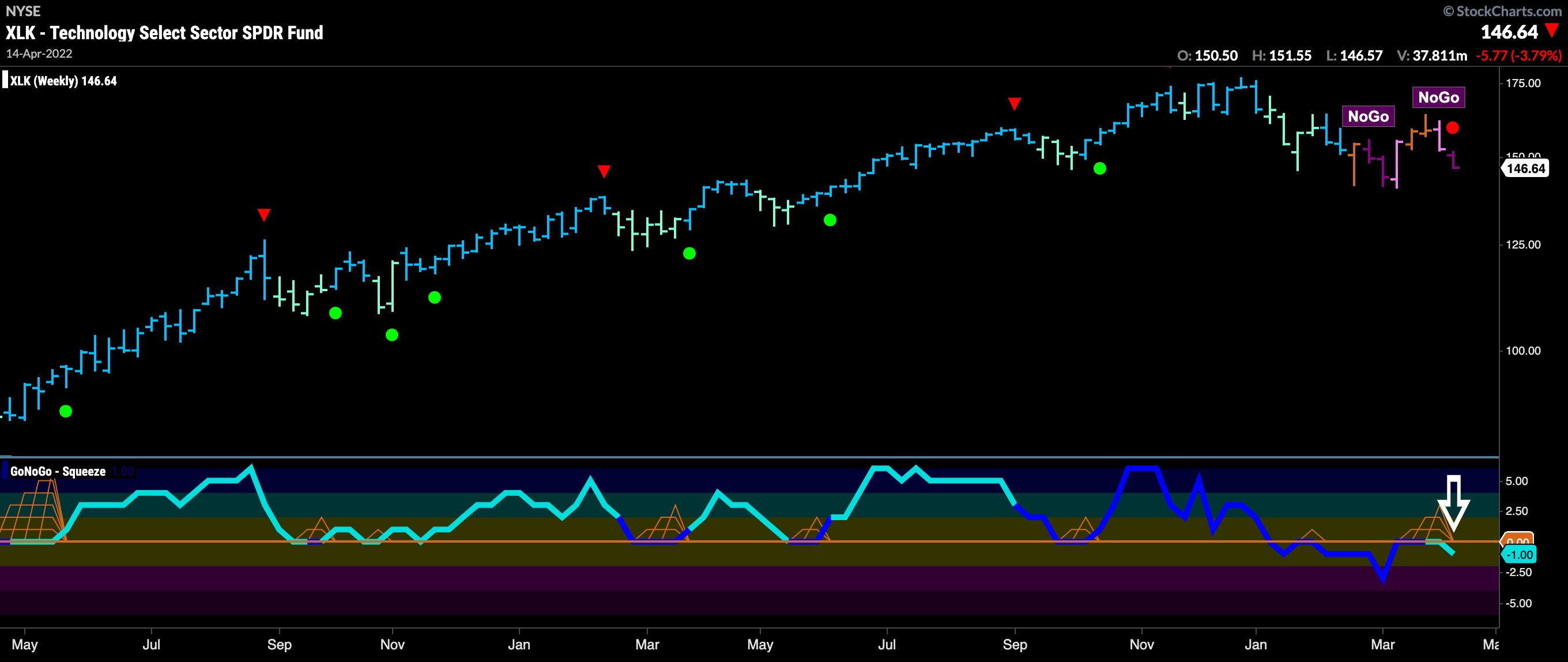Viewport: 1568px width, 662px height.
Task: Click the red dot marker beside the latest bars
Action: pyautogui.click(x=1452, y=128)
